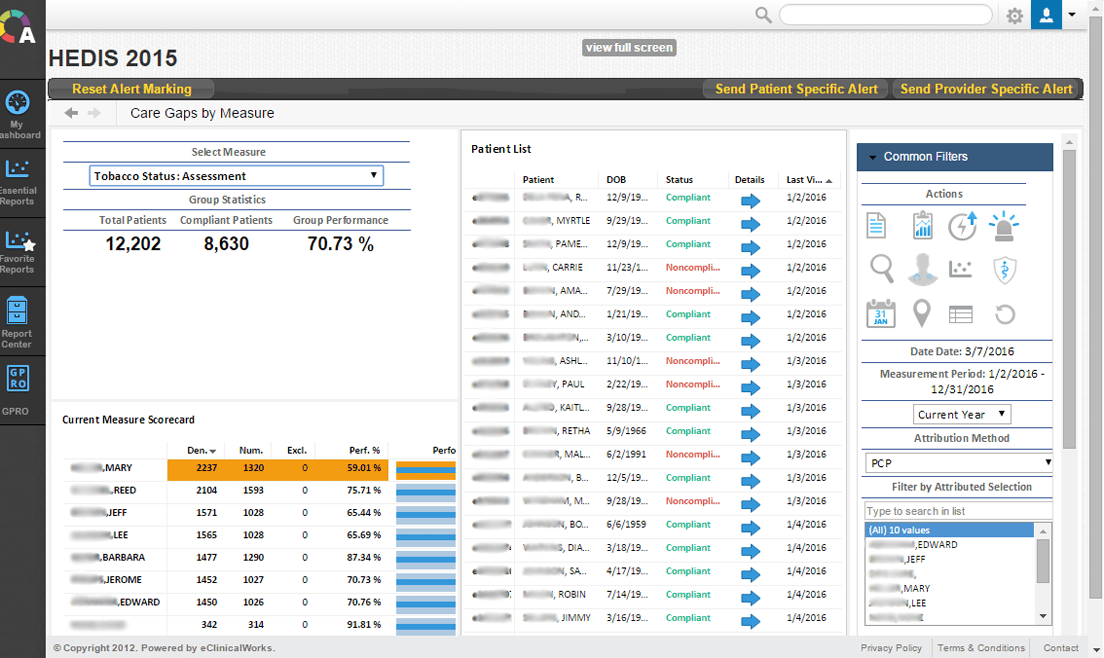This screenshot has height=658, width=1104.
Task: Click the back navigation arrow
Action: pos(71,113)
